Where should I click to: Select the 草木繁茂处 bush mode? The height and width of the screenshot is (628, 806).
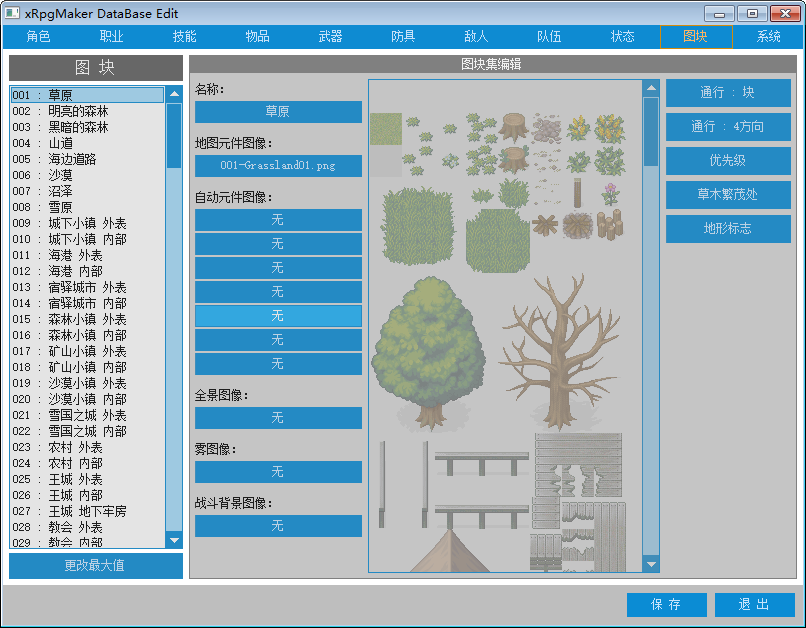[x=728, y=195]
